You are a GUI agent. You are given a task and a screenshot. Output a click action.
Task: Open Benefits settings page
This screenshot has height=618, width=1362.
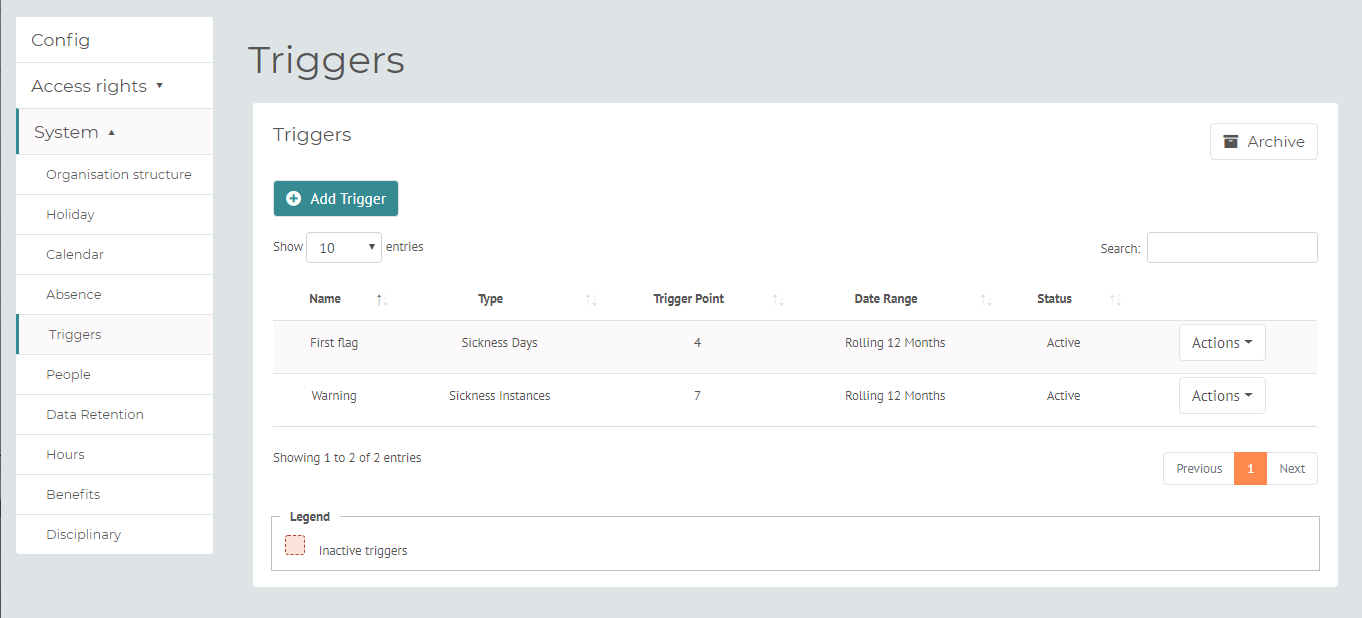click(x=114, y=494)
